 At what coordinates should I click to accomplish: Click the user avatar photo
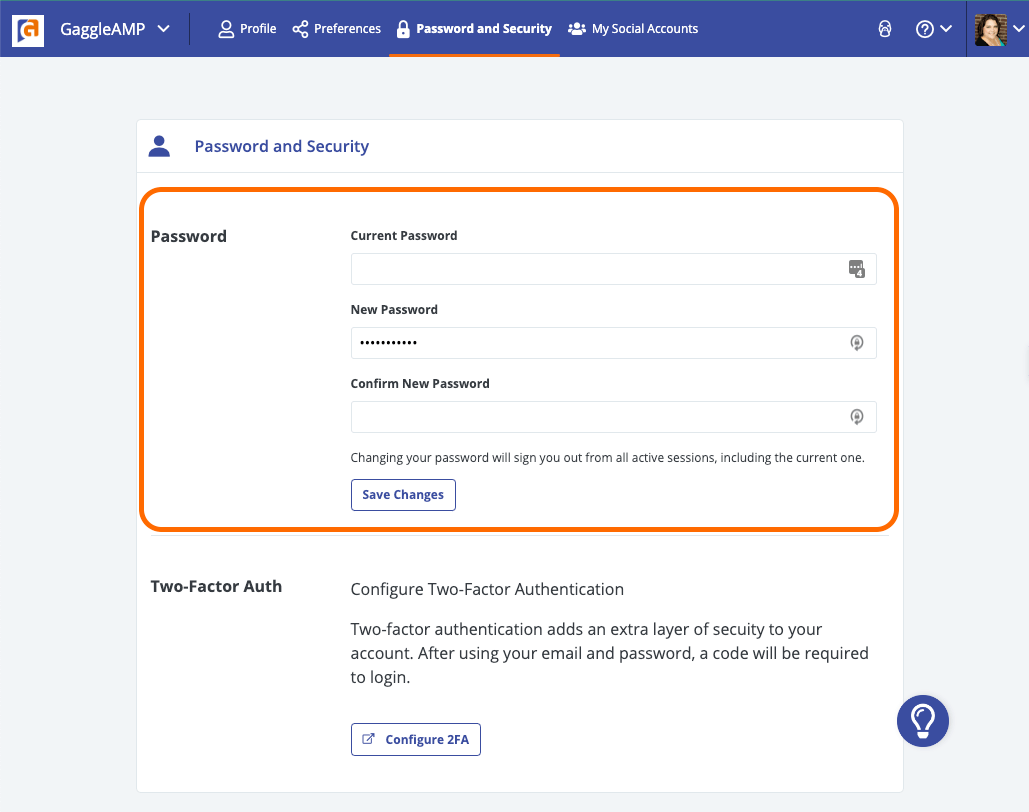pyautogui.click(x=990, y=30)
